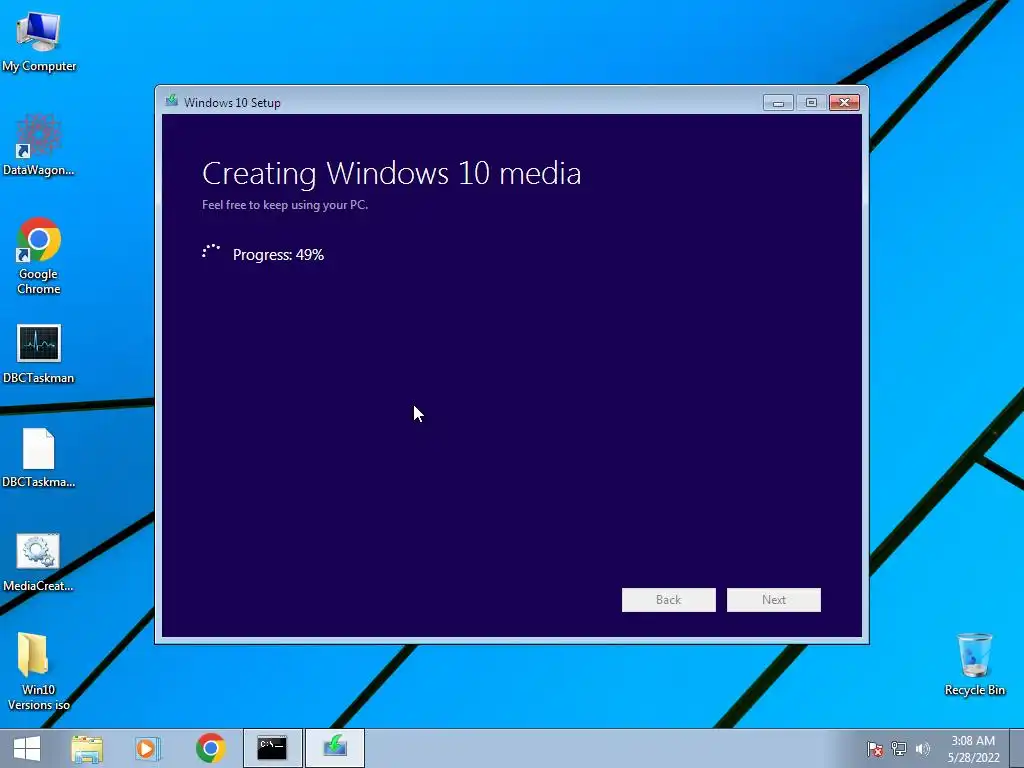Select the Google Chrome desktop shortcut
The height and width of the screenshot is (768, 1024).
point(39,255)
